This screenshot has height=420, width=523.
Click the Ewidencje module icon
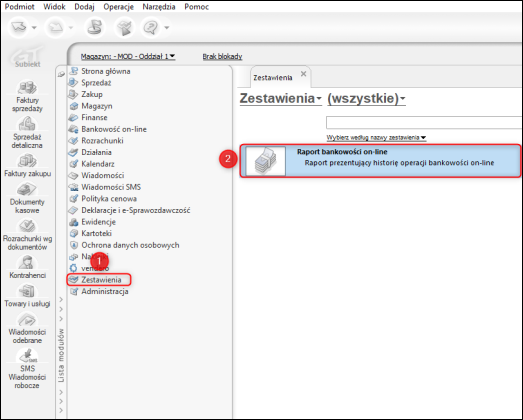click(x=73, y=222)
